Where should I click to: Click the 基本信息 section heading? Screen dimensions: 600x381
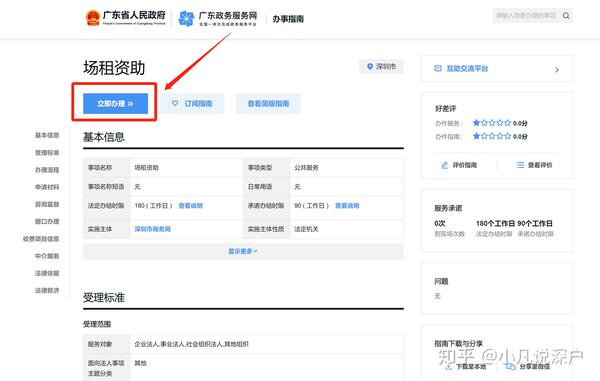pyautogui.click(x=104, y=137)
